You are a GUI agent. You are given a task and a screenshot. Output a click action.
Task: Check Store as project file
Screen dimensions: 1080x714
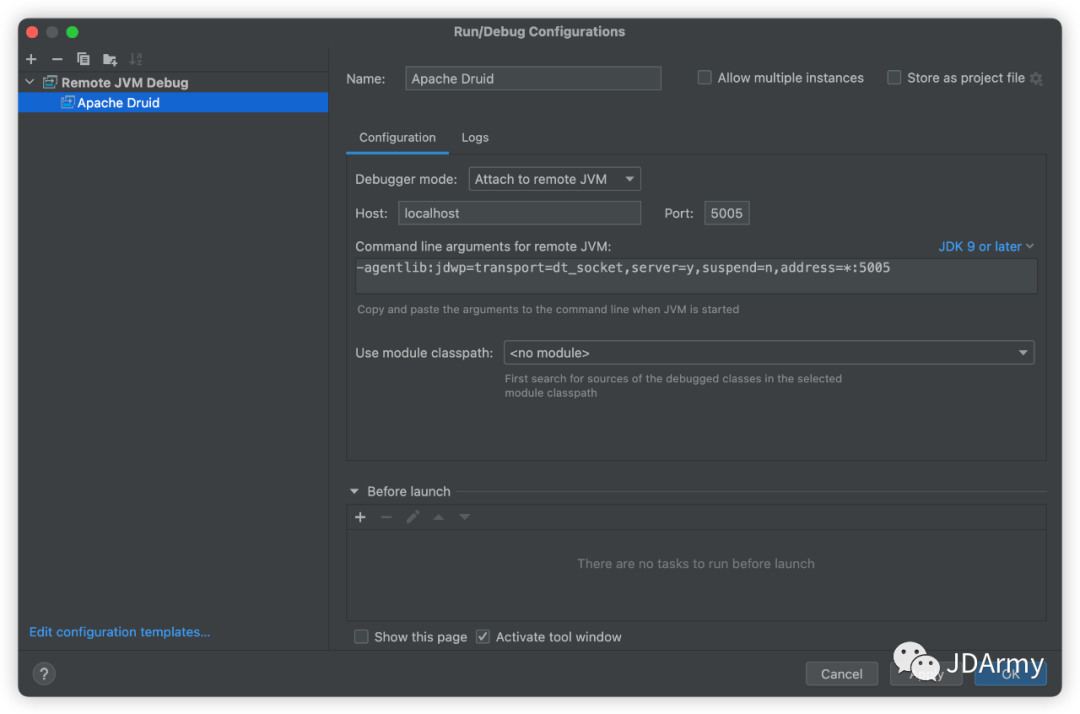(x=894, y=78)
